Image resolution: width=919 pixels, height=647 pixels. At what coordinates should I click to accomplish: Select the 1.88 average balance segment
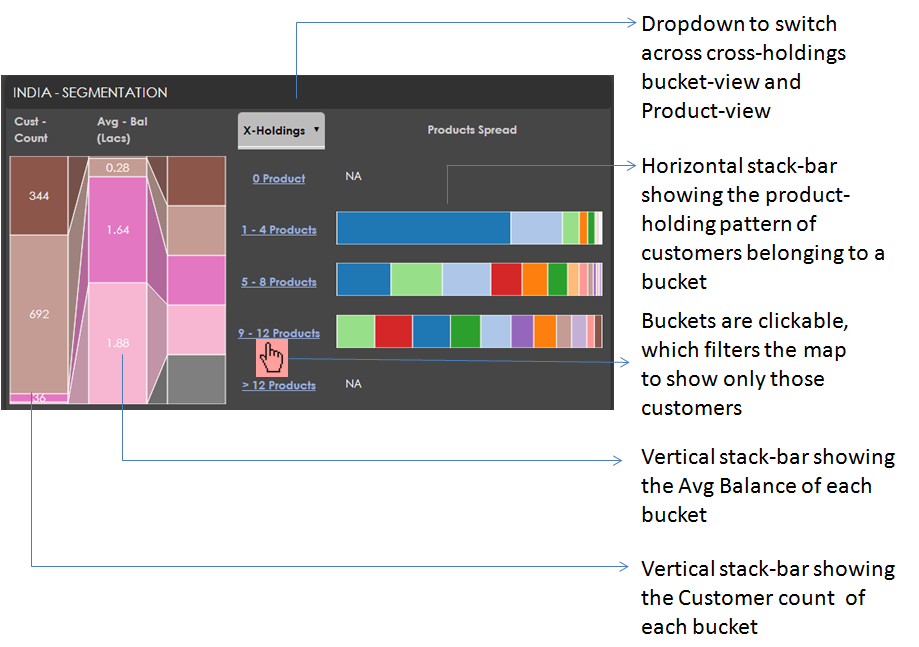click(118, 343)
